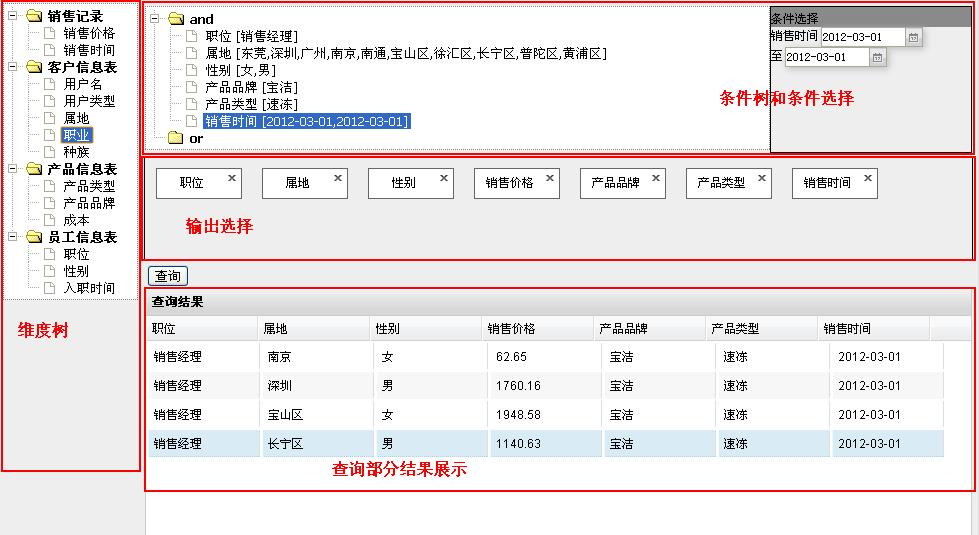Screen dimensions: 979x535
Task: Collapse the and condition group
Action: (x=154, y=19)
